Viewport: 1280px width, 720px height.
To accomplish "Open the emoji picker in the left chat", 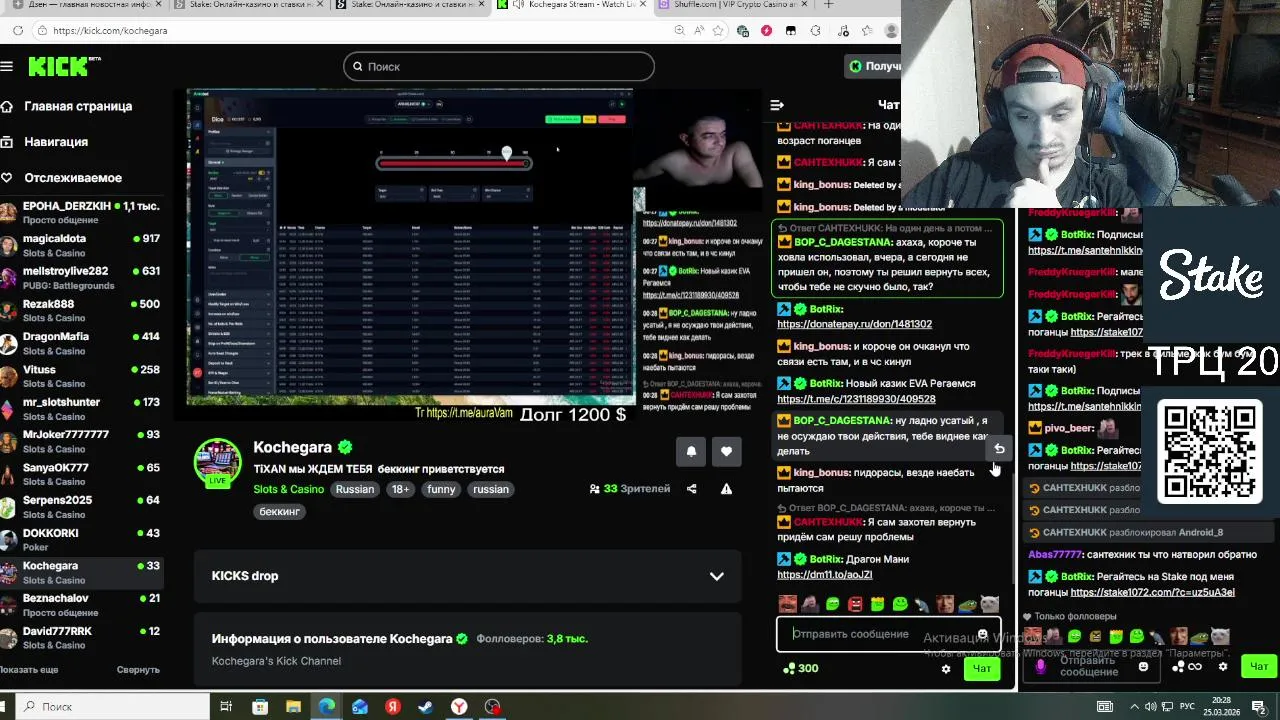I will pyautogui.click(x=983, y=634).
